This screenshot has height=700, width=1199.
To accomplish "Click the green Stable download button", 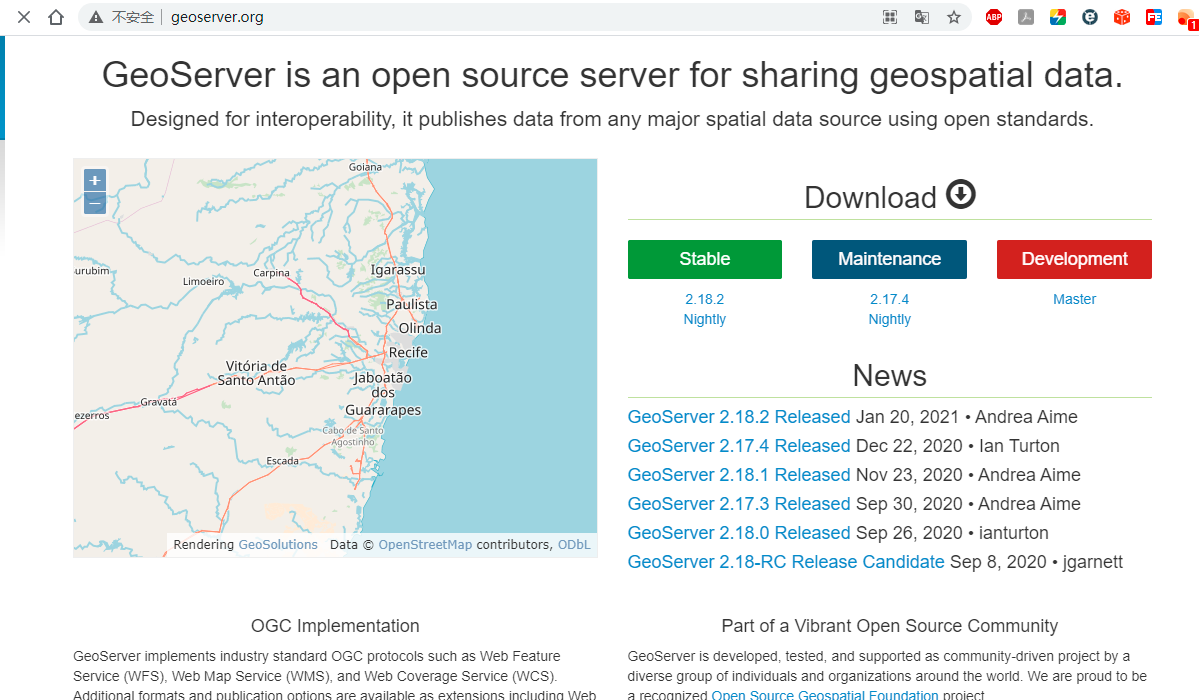I will tap(705, 259).
